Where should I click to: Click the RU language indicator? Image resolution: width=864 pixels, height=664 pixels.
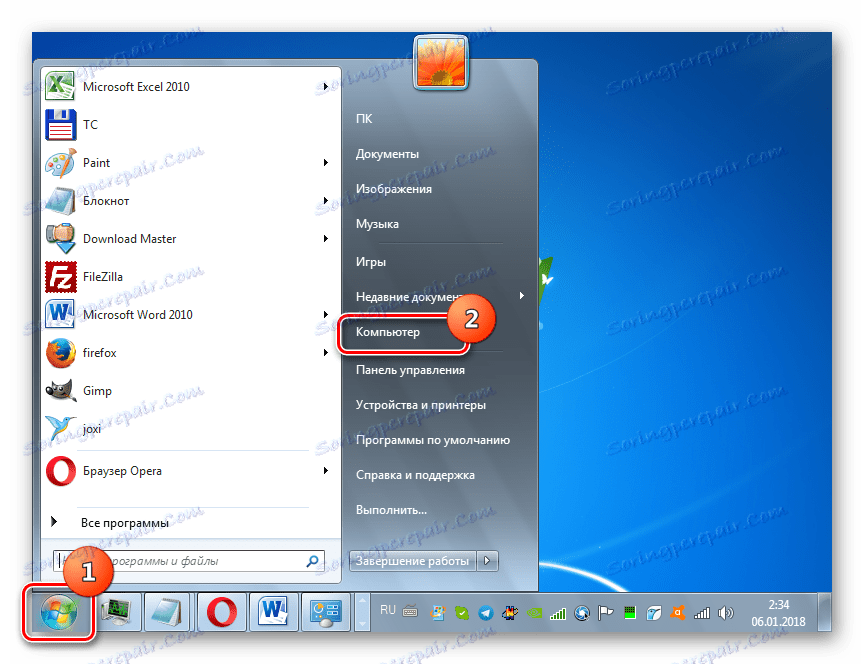click(x=388, y=610)
